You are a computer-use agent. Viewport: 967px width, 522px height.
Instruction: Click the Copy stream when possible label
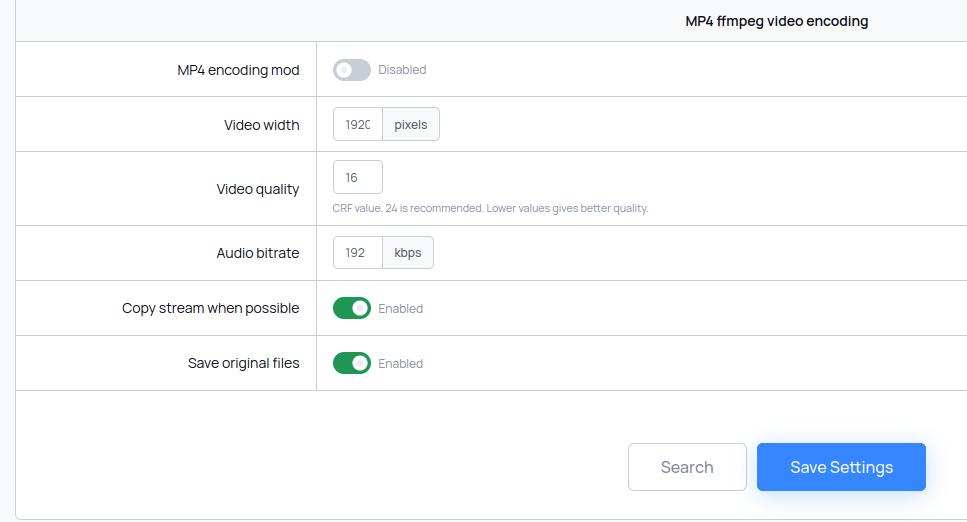pyautogui.click(x=210, y=308)
